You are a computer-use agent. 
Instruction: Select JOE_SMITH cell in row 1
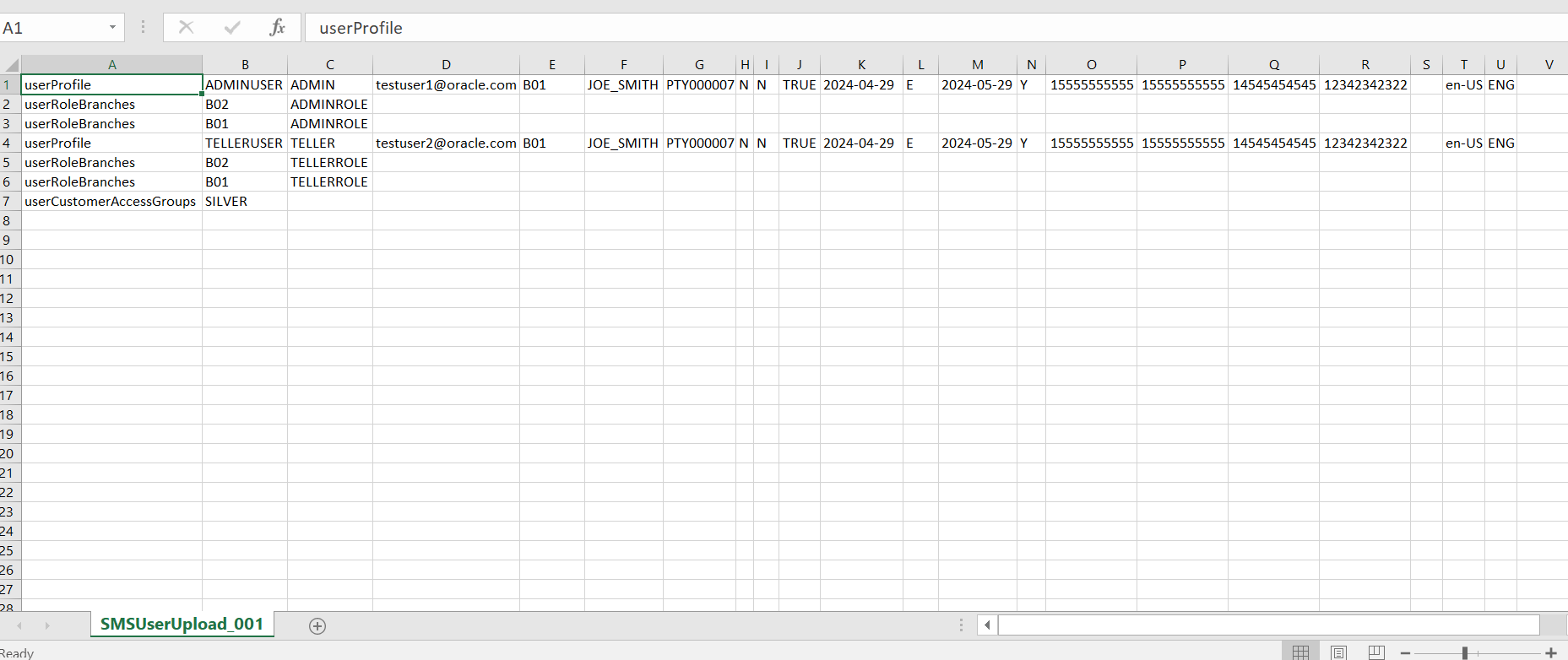624,85
